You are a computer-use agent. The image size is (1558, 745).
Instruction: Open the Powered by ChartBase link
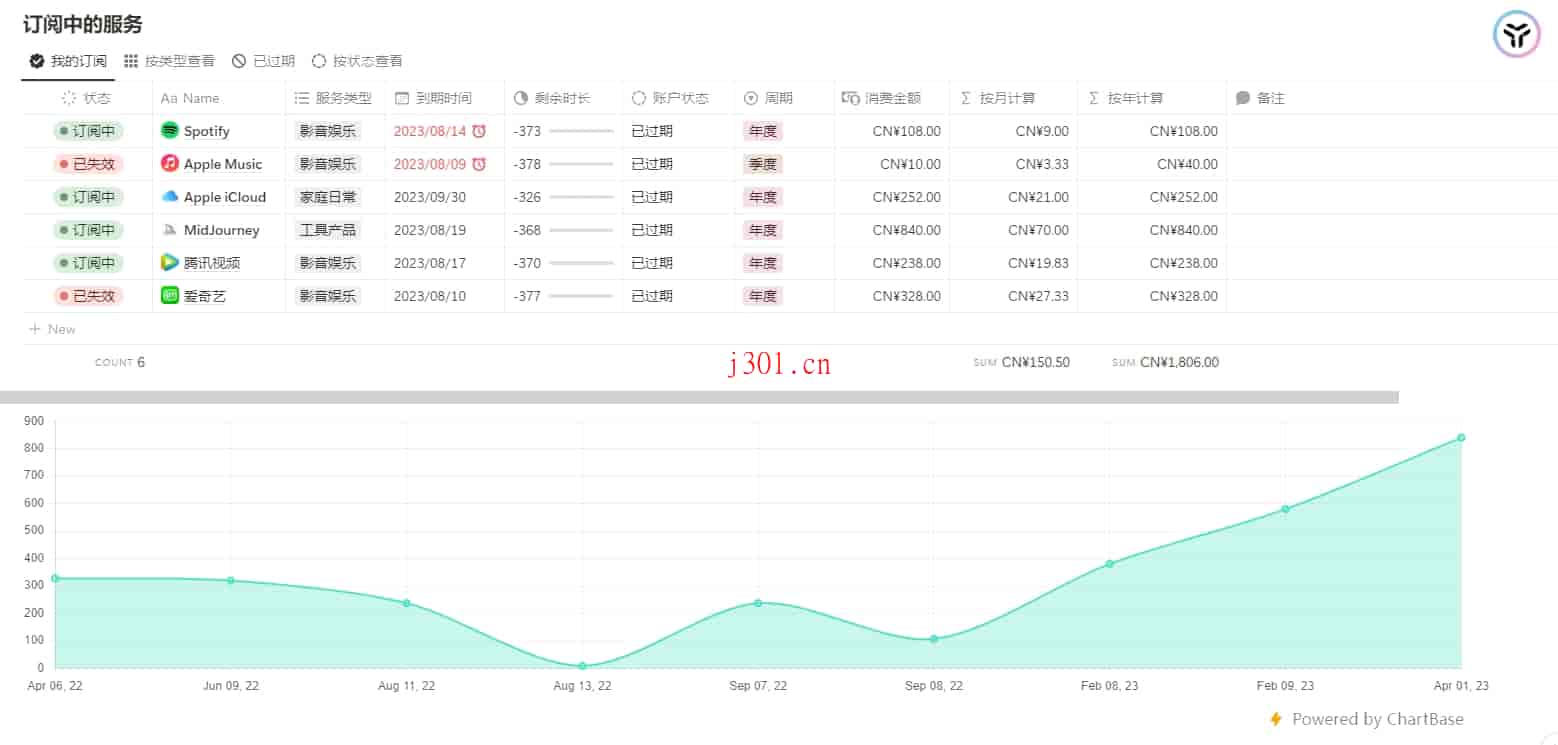point(1366,719)
